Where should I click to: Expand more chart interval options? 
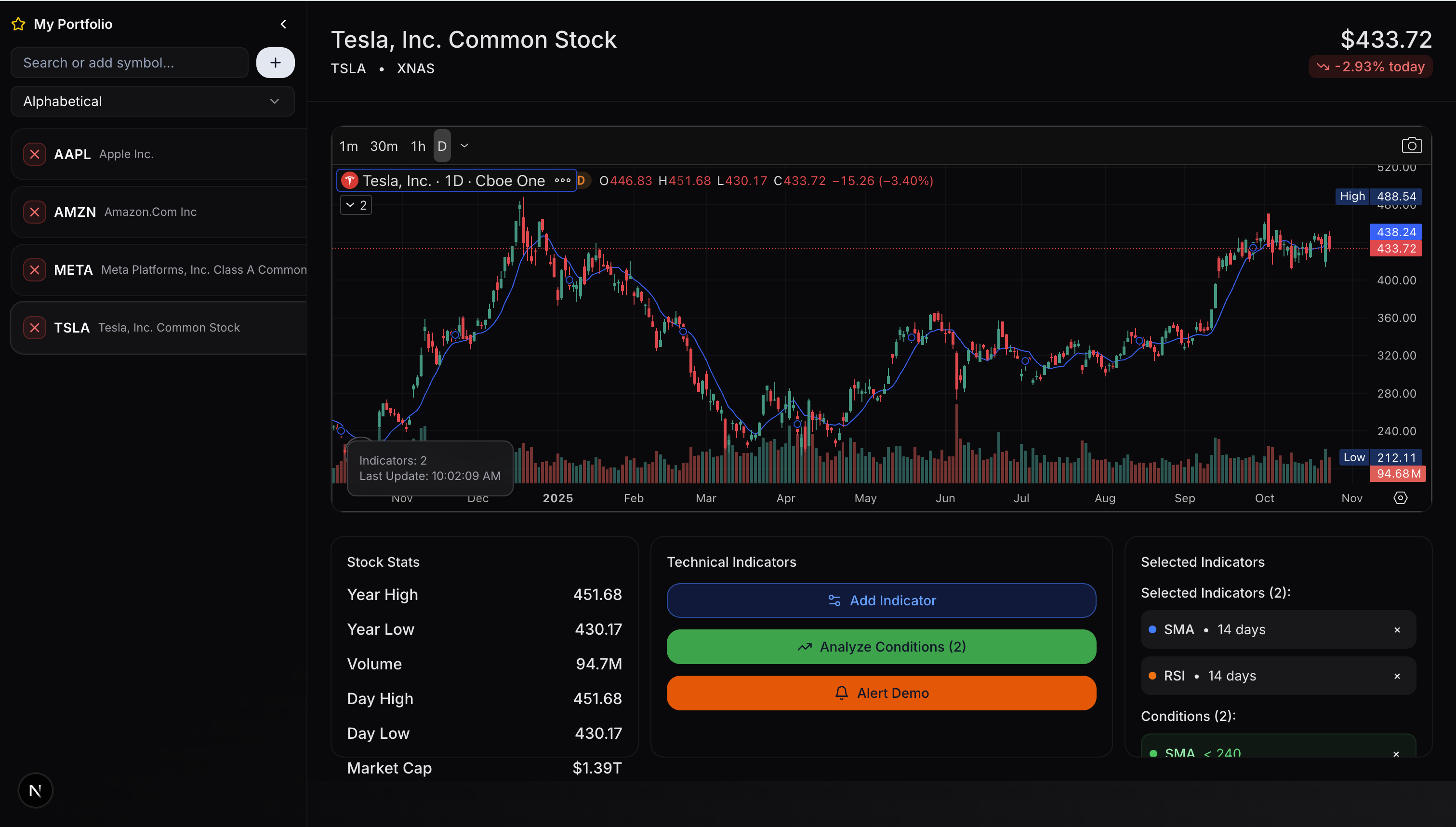coord(464,146)
